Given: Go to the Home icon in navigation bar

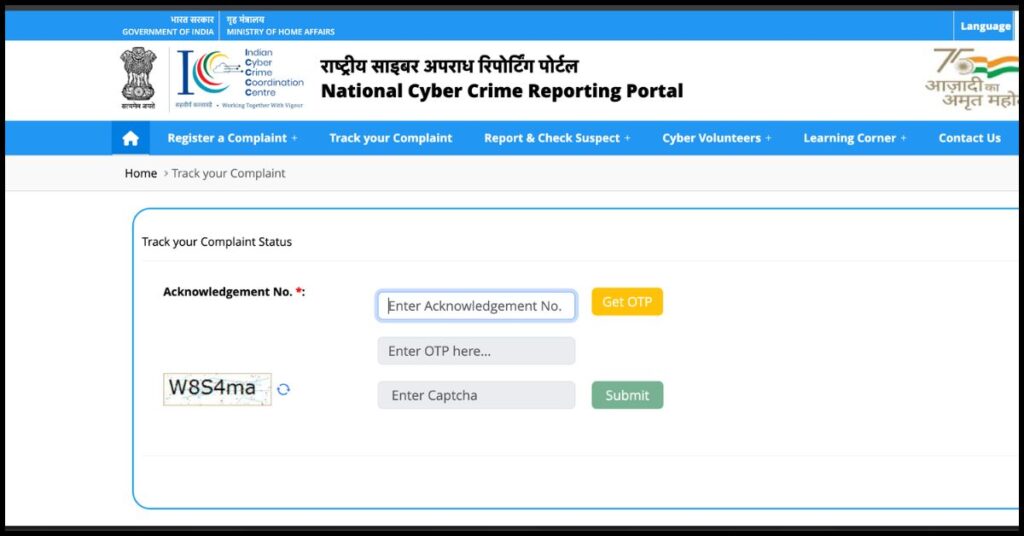Looking at the screenshot, I should tap(131, 138).
